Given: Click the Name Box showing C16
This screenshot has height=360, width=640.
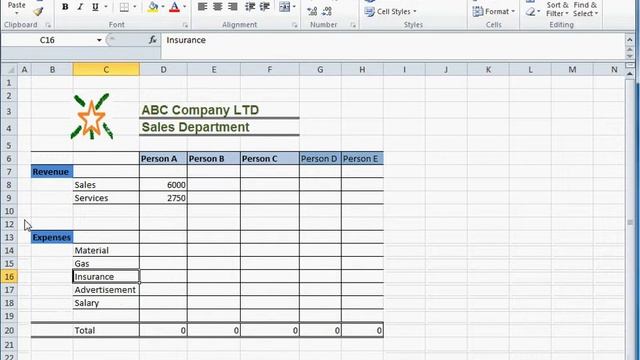Looking at the screenshot, I should tap(48, 40).
